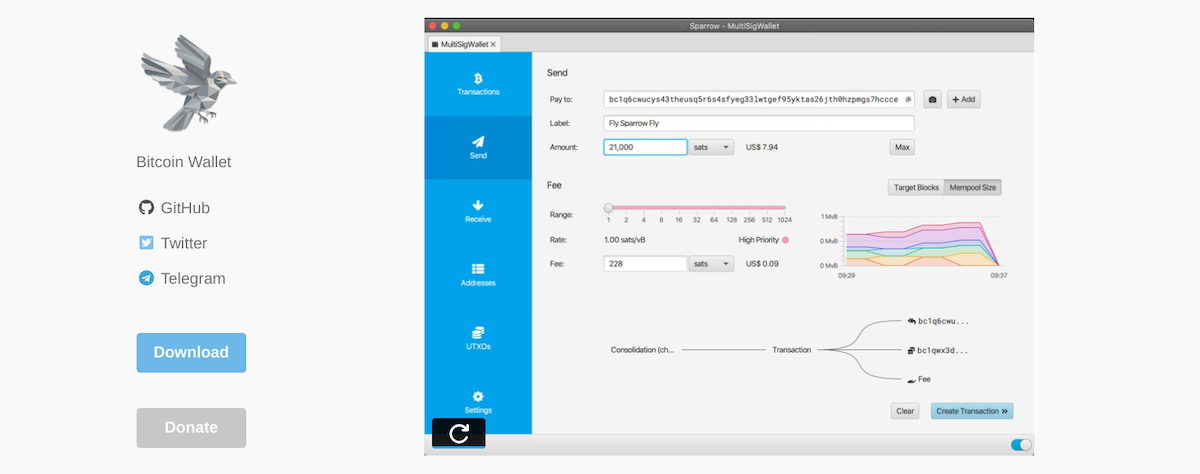Click the Donate button
1200x474 pixels.
pyautogui.click(x=191, y=427)
